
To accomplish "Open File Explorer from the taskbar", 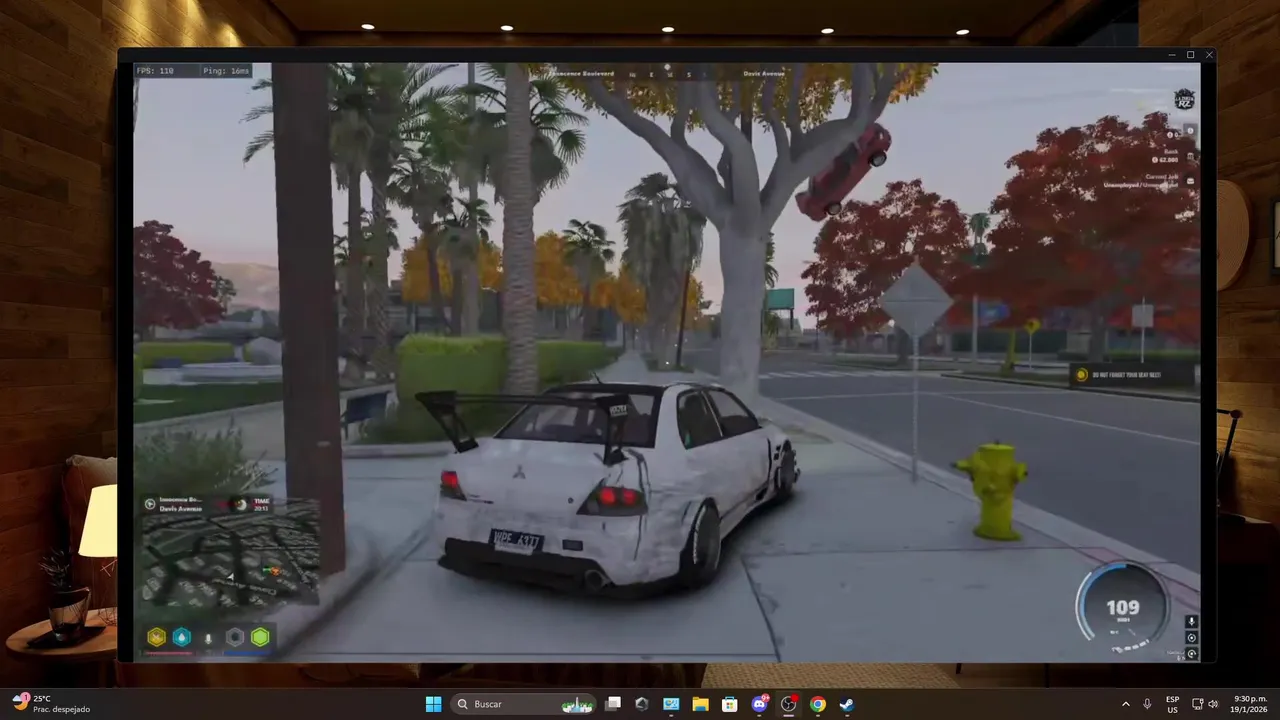I will (x=700, y=704).
